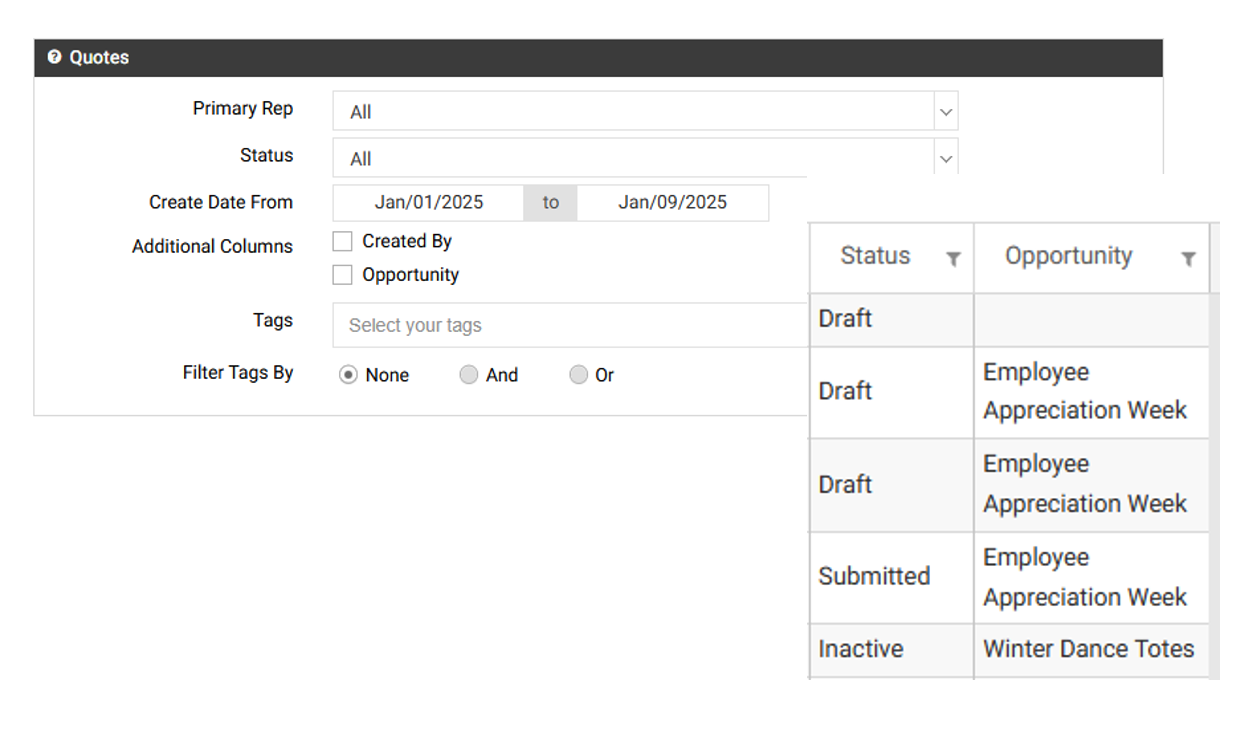This screenshot has height=730, width=1256.
Task: Expand the Status filter dropdown arrow
Action: 945,158
